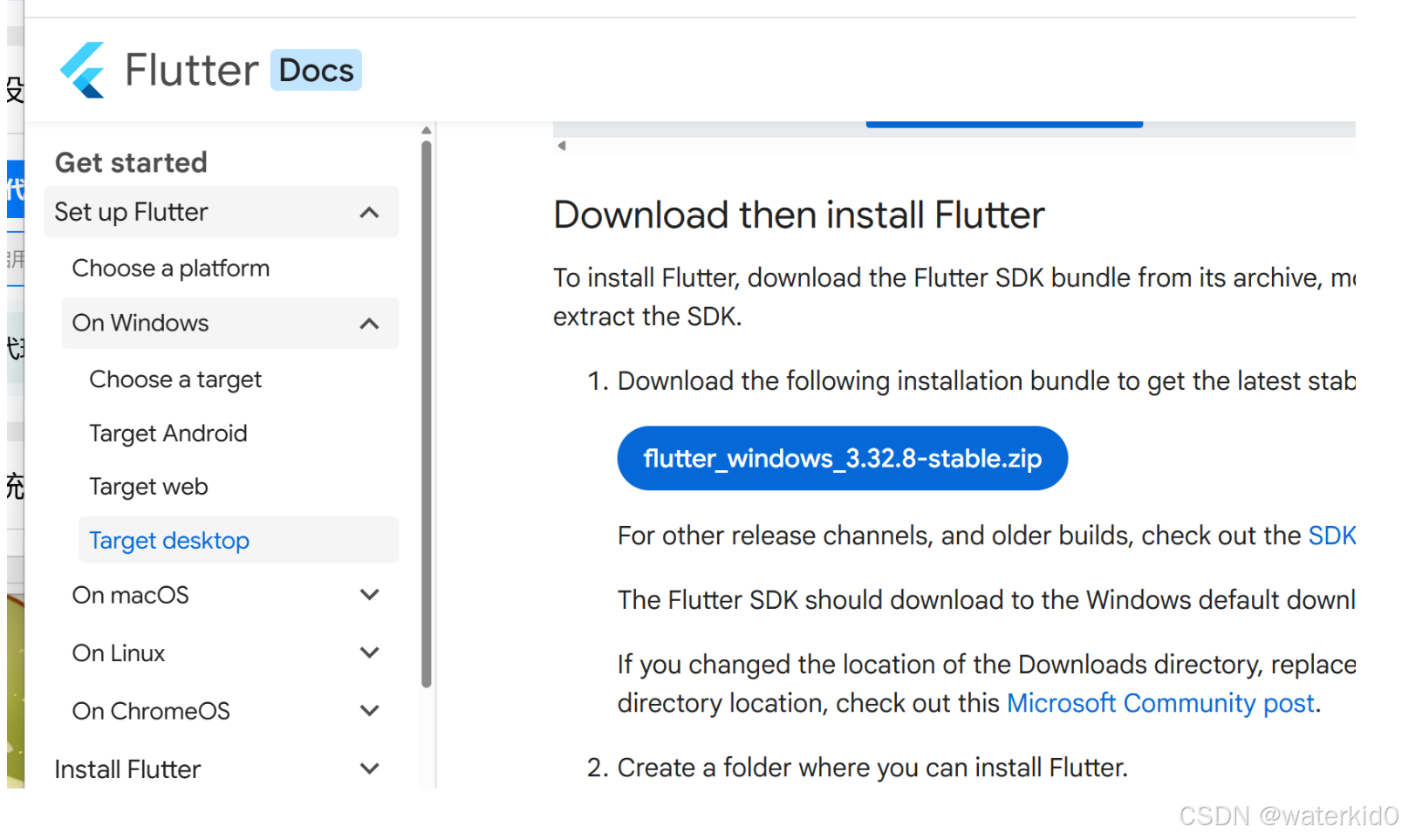Image resolution: width=1402 pixels, height=840 pixels.
Task: Click the 'Create a folder' step text
Action: [x=872, y=768]
